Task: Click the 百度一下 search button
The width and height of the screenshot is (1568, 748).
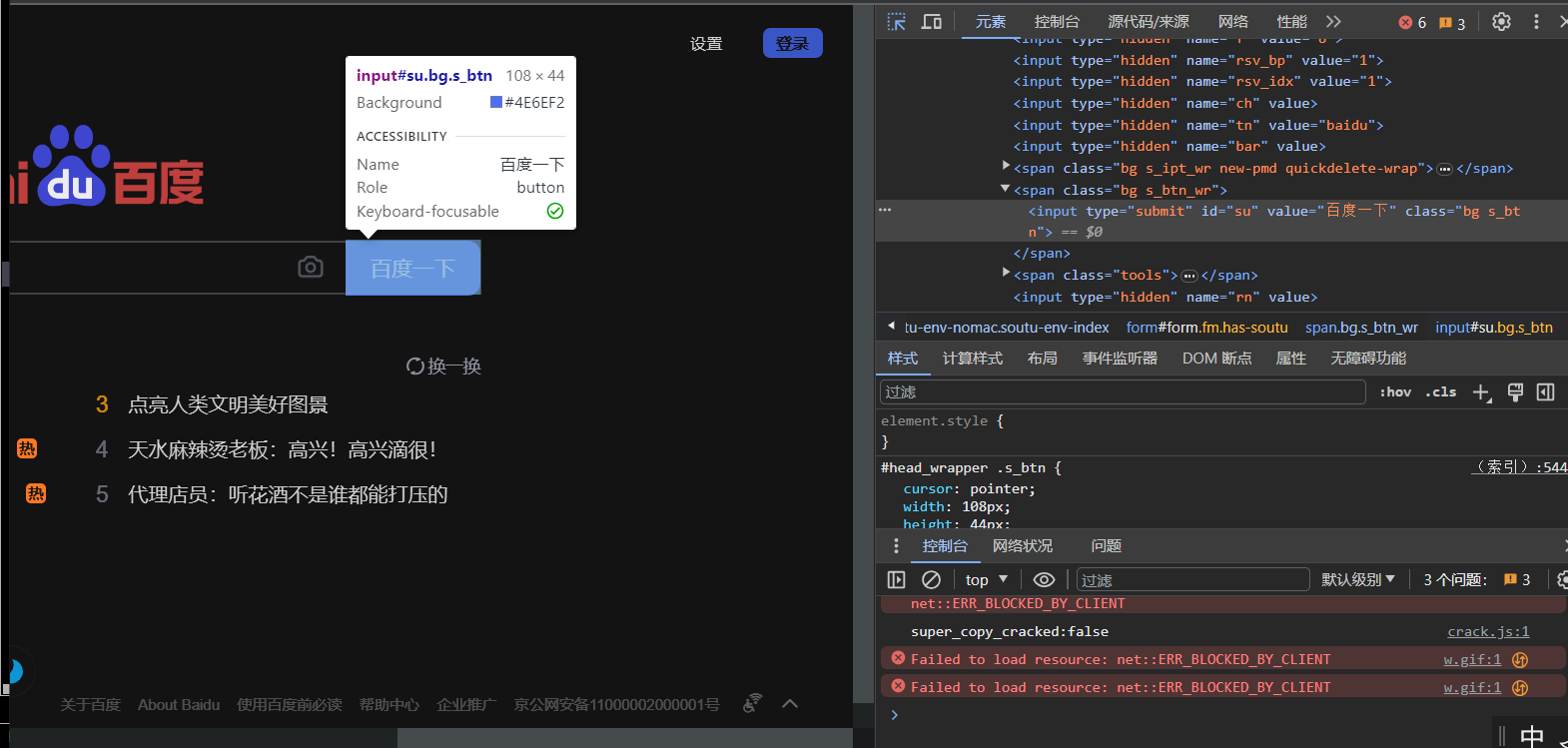Action: point(413,268)
